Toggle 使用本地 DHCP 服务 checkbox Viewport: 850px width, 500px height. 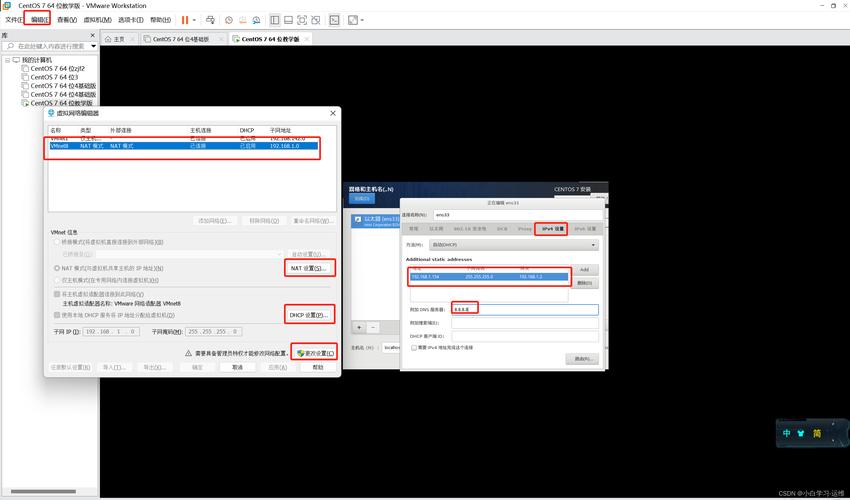pos(57,315)
